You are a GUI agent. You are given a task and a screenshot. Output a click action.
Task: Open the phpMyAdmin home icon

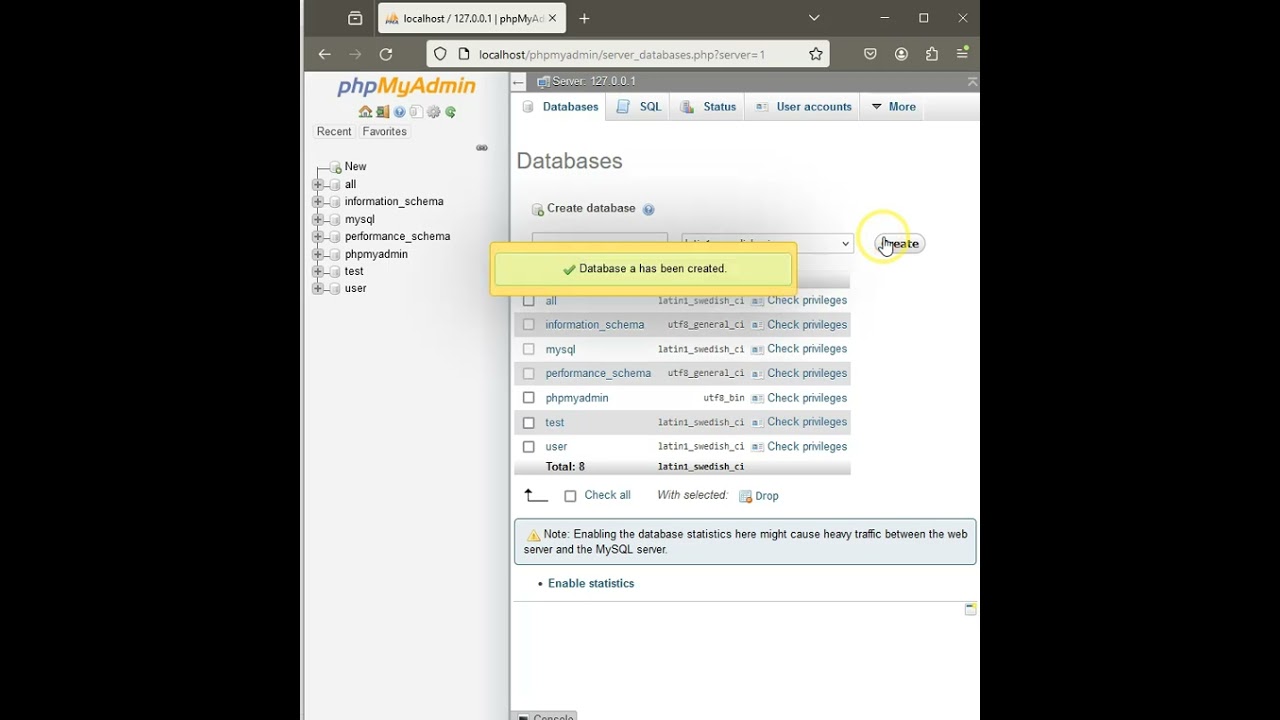point(365,112)
